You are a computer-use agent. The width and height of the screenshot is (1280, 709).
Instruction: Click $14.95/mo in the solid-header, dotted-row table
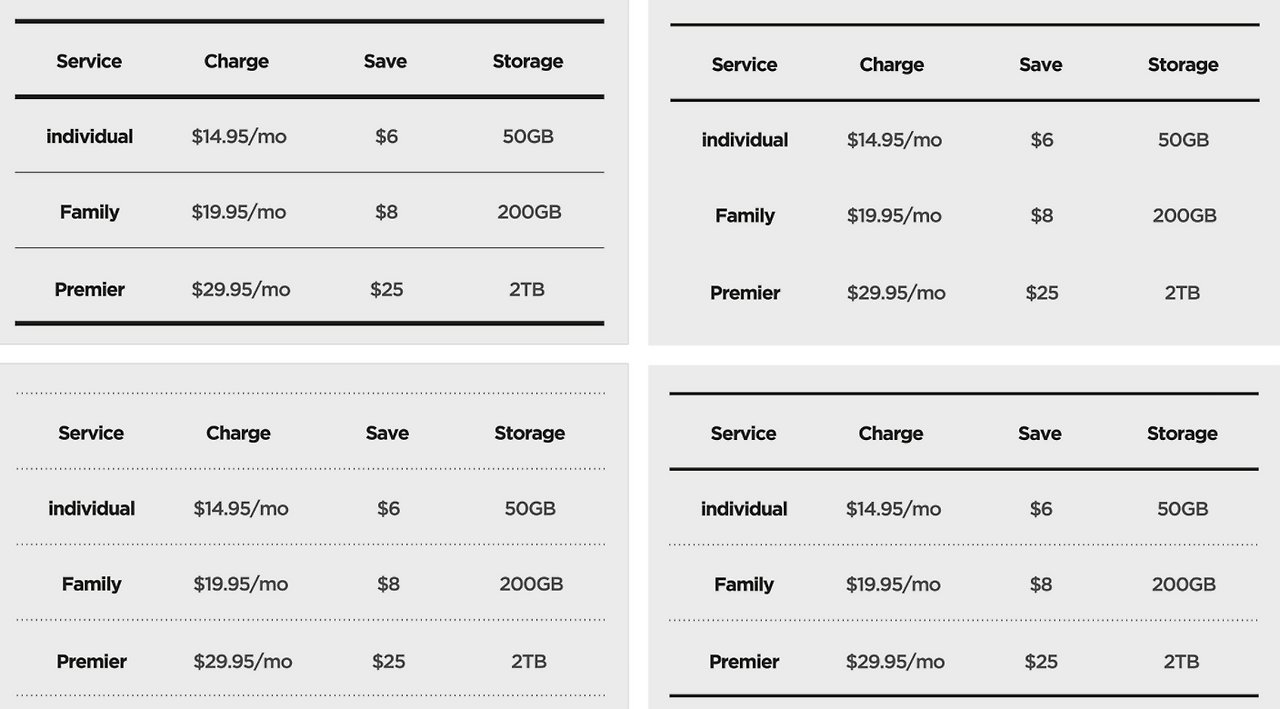[x=893, y=508]
